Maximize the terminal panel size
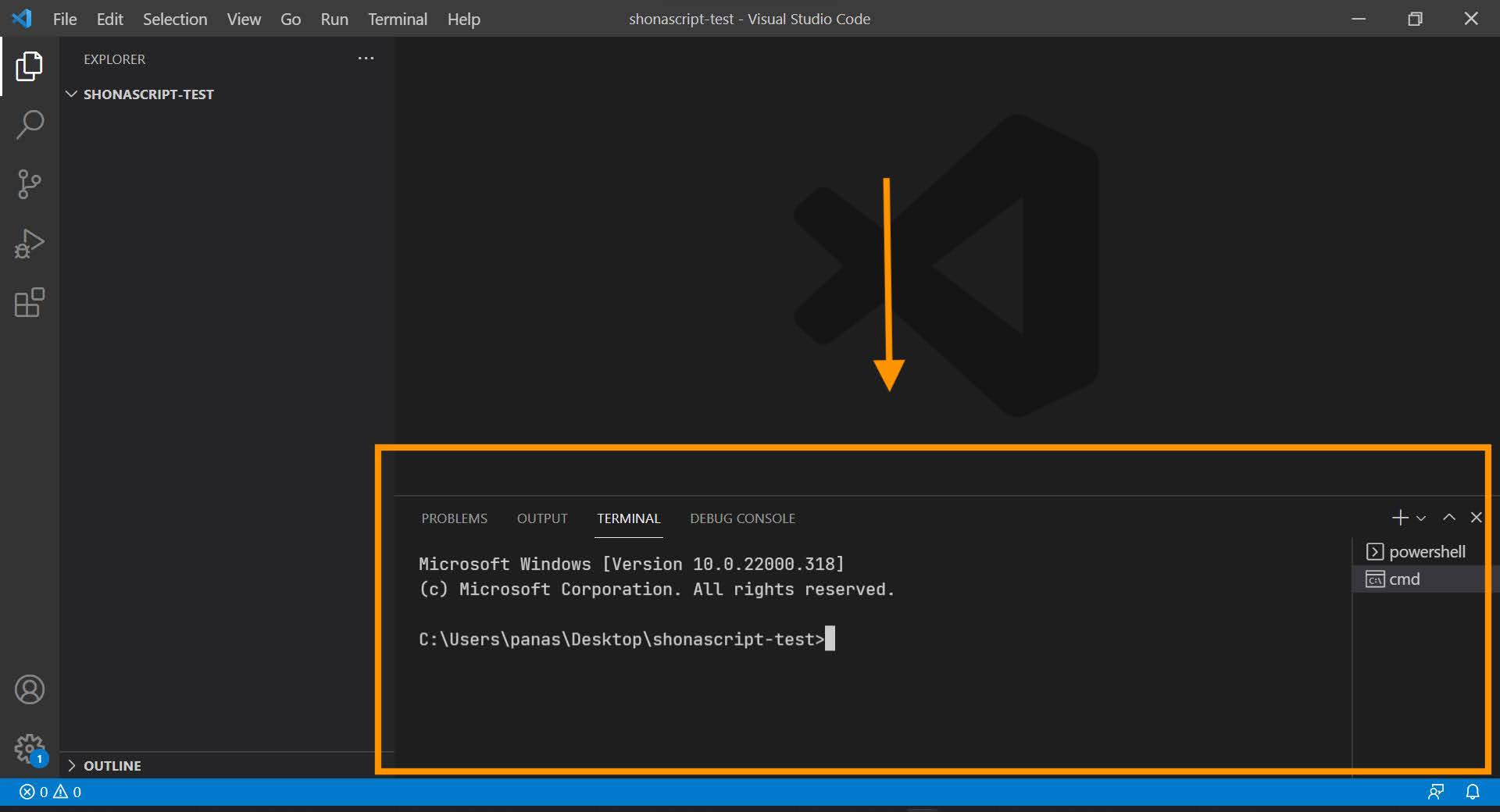This screenshot has width=1500, height=812. click(x=1448, y=518)
